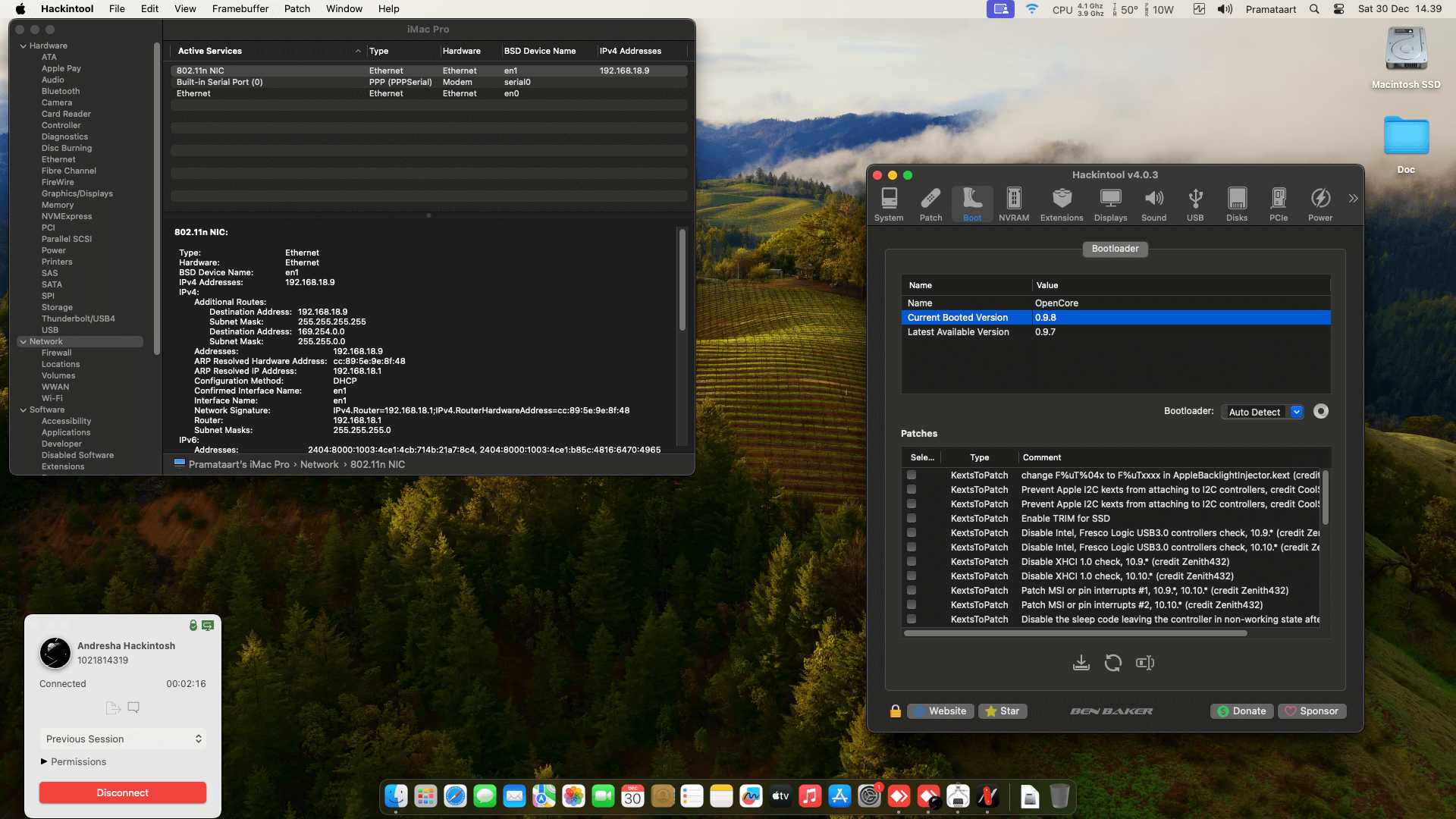The width and height of the screenshot is (1456, 819).
Task: Check the AppleBacklightInjector patch checkbox
Action: coord(912,475)
